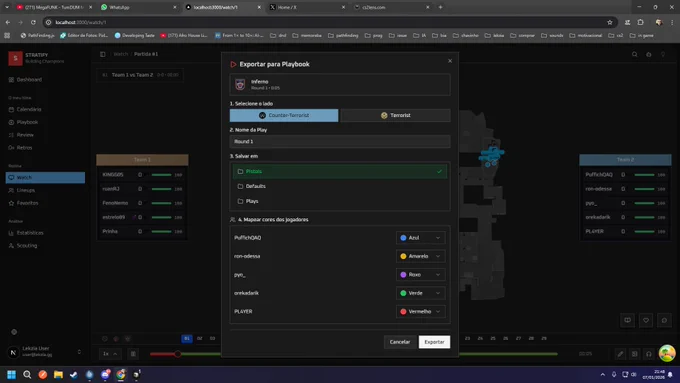
Task: Open Windows taskbar search
Action: [x=27, y=375]
